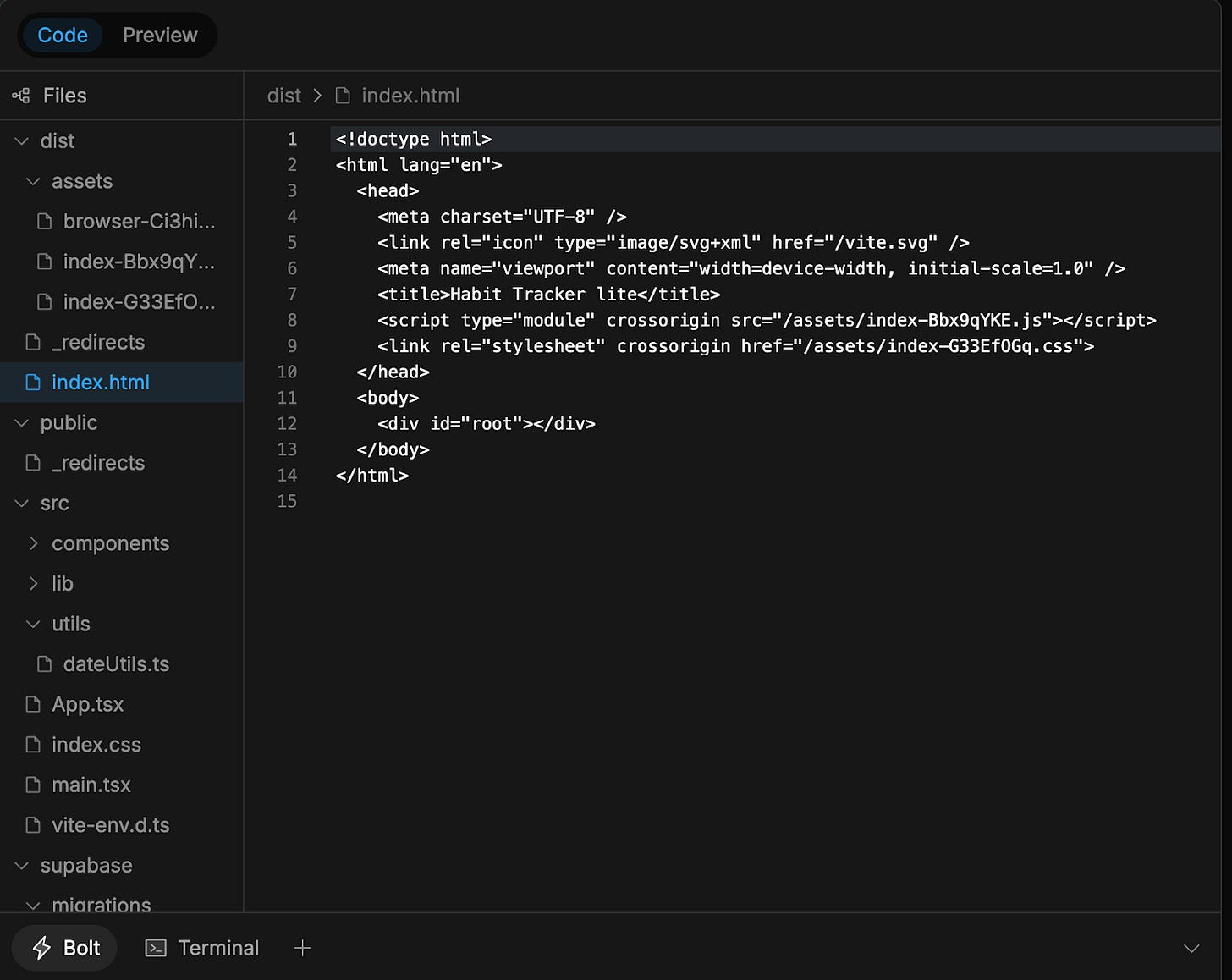Click the lightning Bolt icon
The width and height of the screenshot is (1232, 980).
click(41, 948)
